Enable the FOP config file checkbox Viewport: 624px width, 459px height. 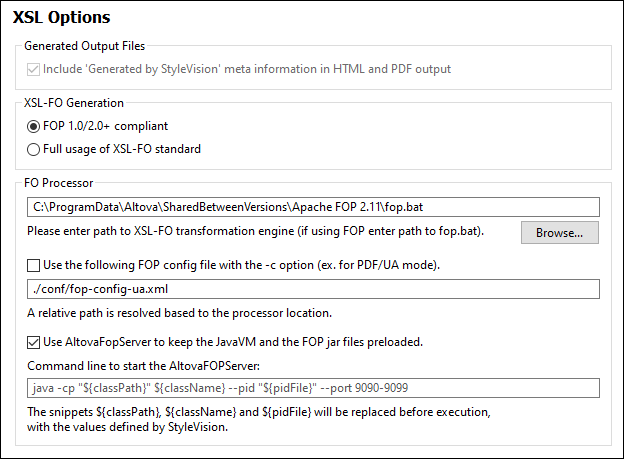[34, 266]
